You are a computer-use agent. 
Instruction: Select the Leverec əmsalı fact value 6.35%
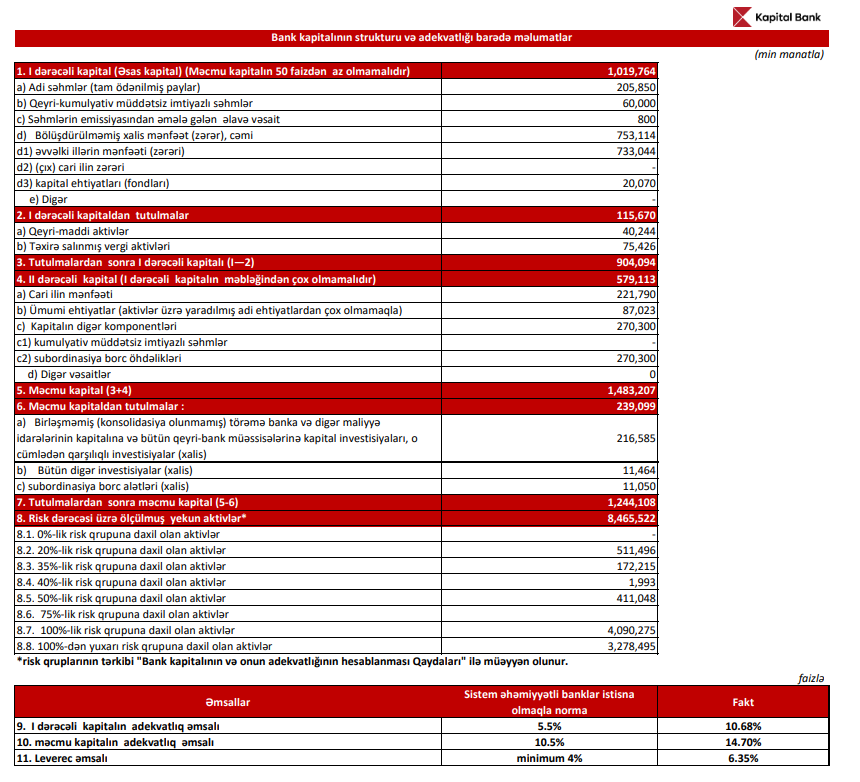click(x=743, y=758)
